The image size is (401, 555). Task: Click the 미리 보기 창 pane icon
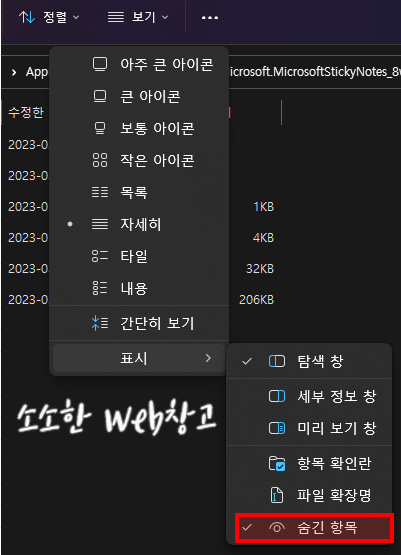277,428
